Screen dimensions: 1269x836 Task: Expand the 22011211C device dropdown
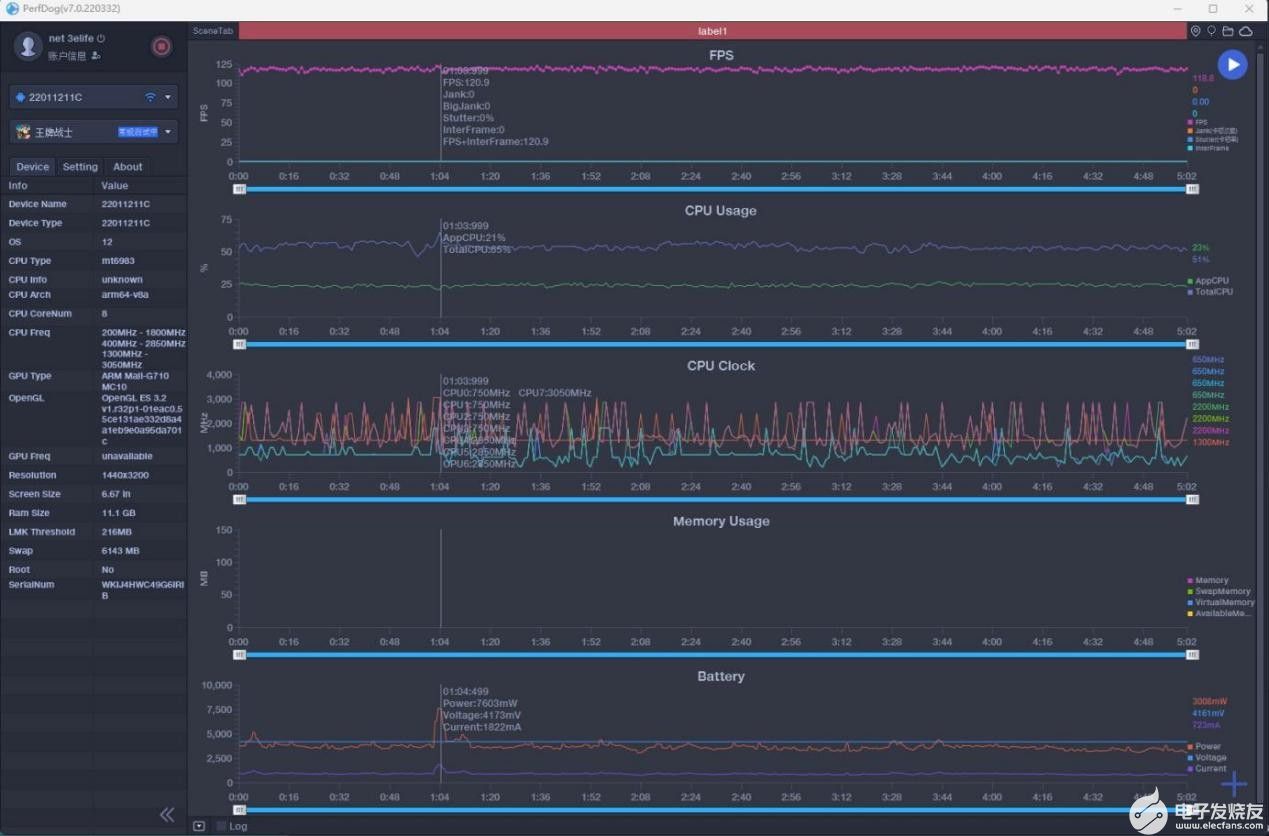tap(94, 97)
